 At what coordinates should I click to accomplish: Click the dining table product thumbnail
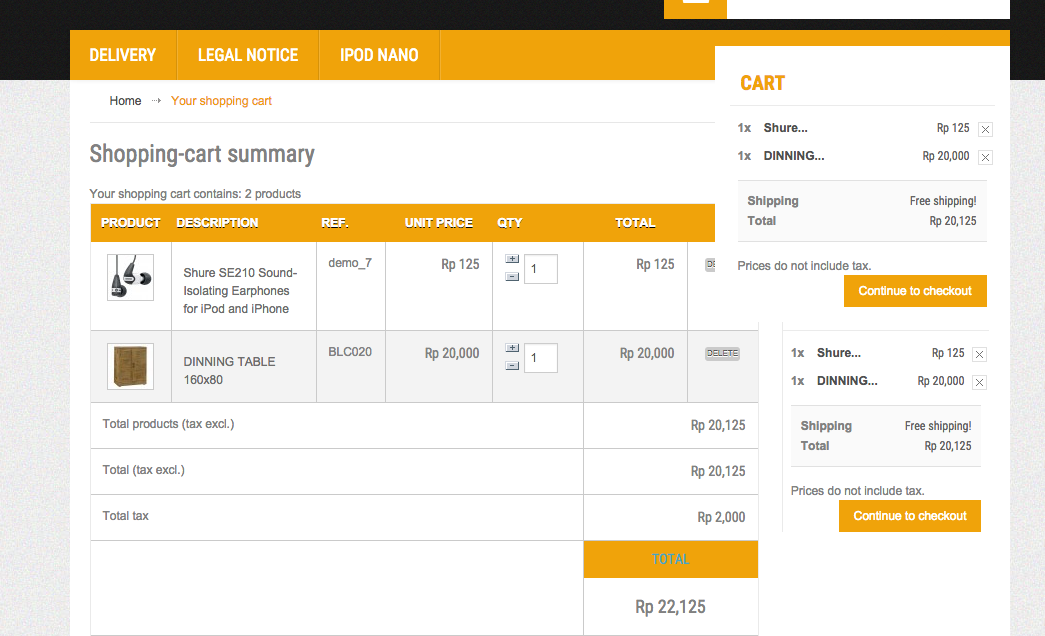tap(130, 366)
